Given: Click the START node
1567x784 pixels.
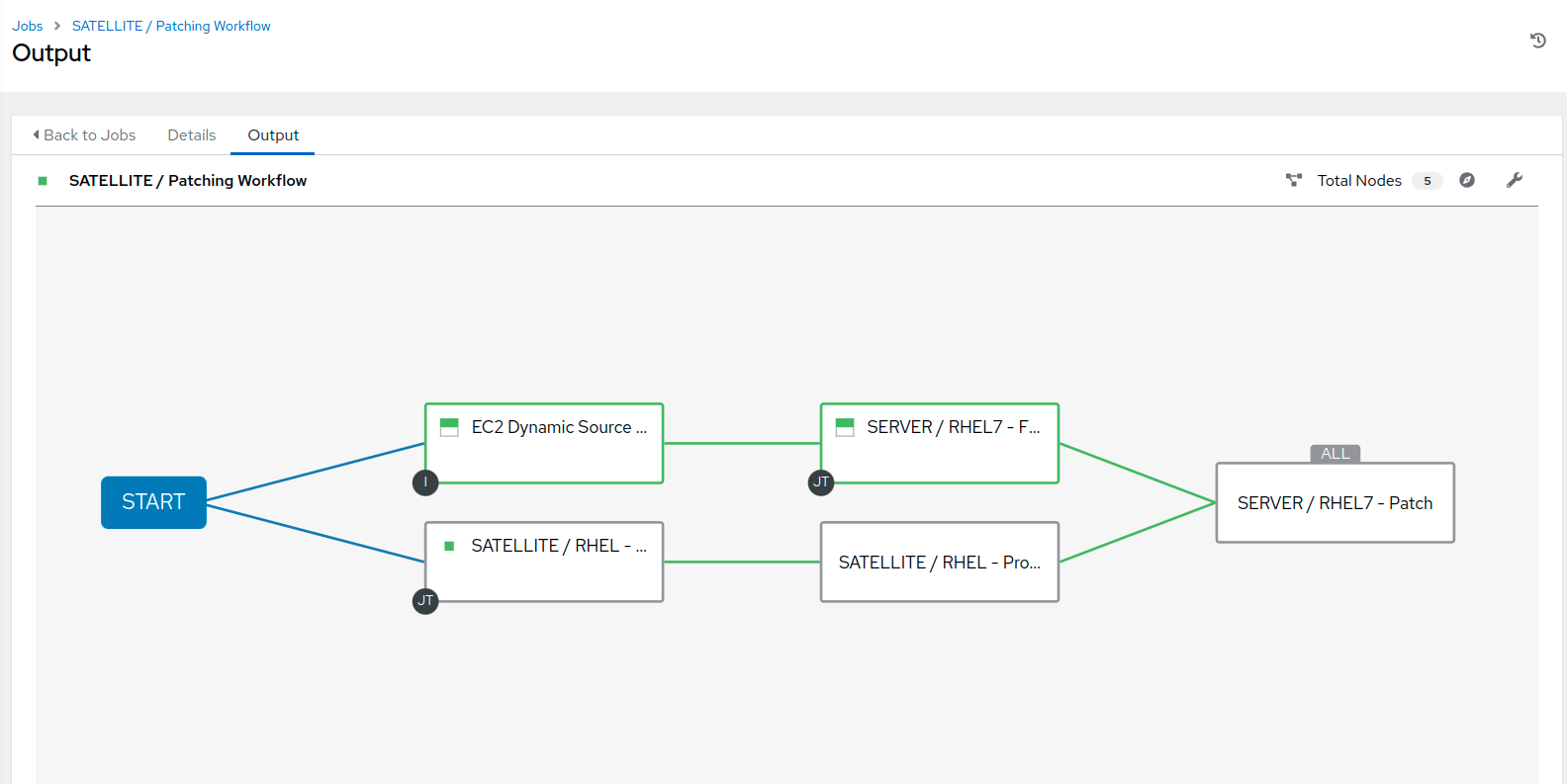Looking at the screenshot, I should [x=153, y=502].
